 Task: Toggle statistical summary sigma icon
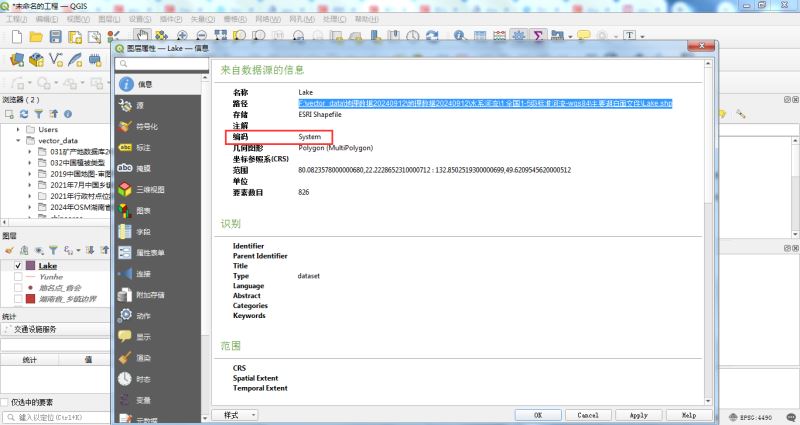tap(538, 35)
